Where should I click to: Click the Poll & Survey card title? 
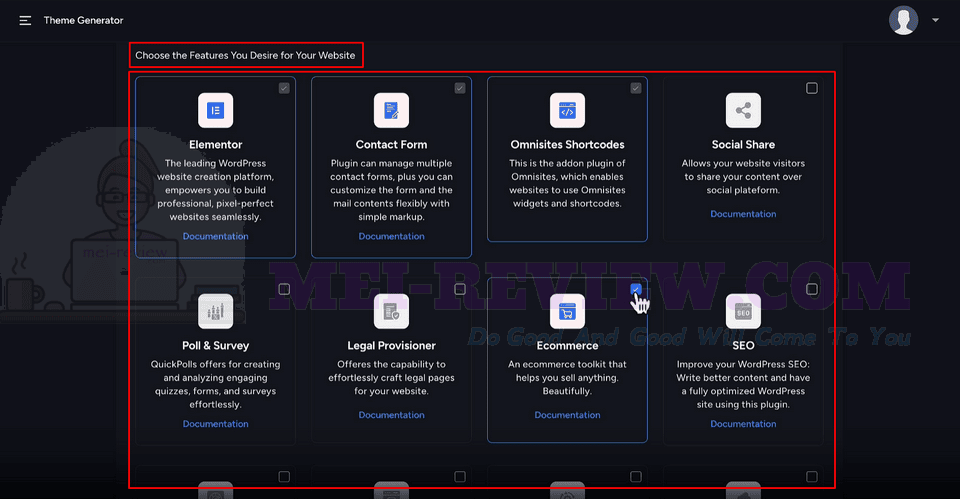point(216,345)
